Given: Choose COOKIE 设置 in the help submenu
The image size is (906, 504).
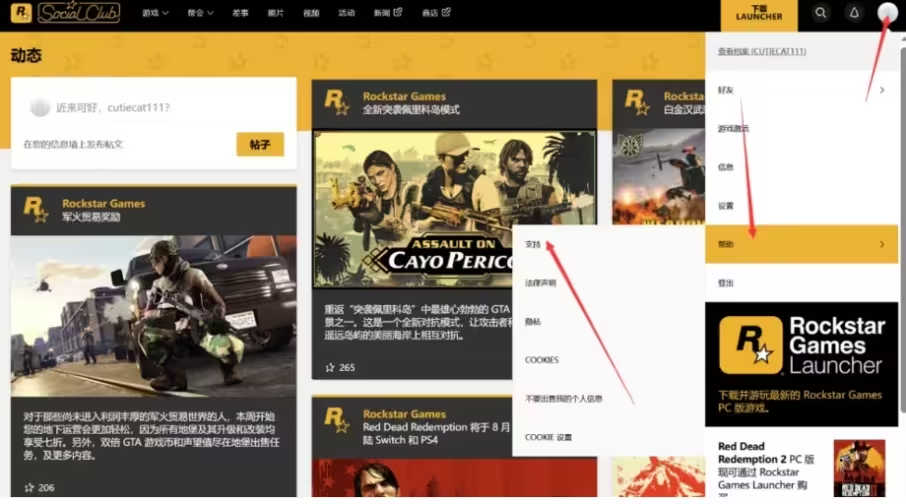Looking at the screenshot, I should coord(548,438).
